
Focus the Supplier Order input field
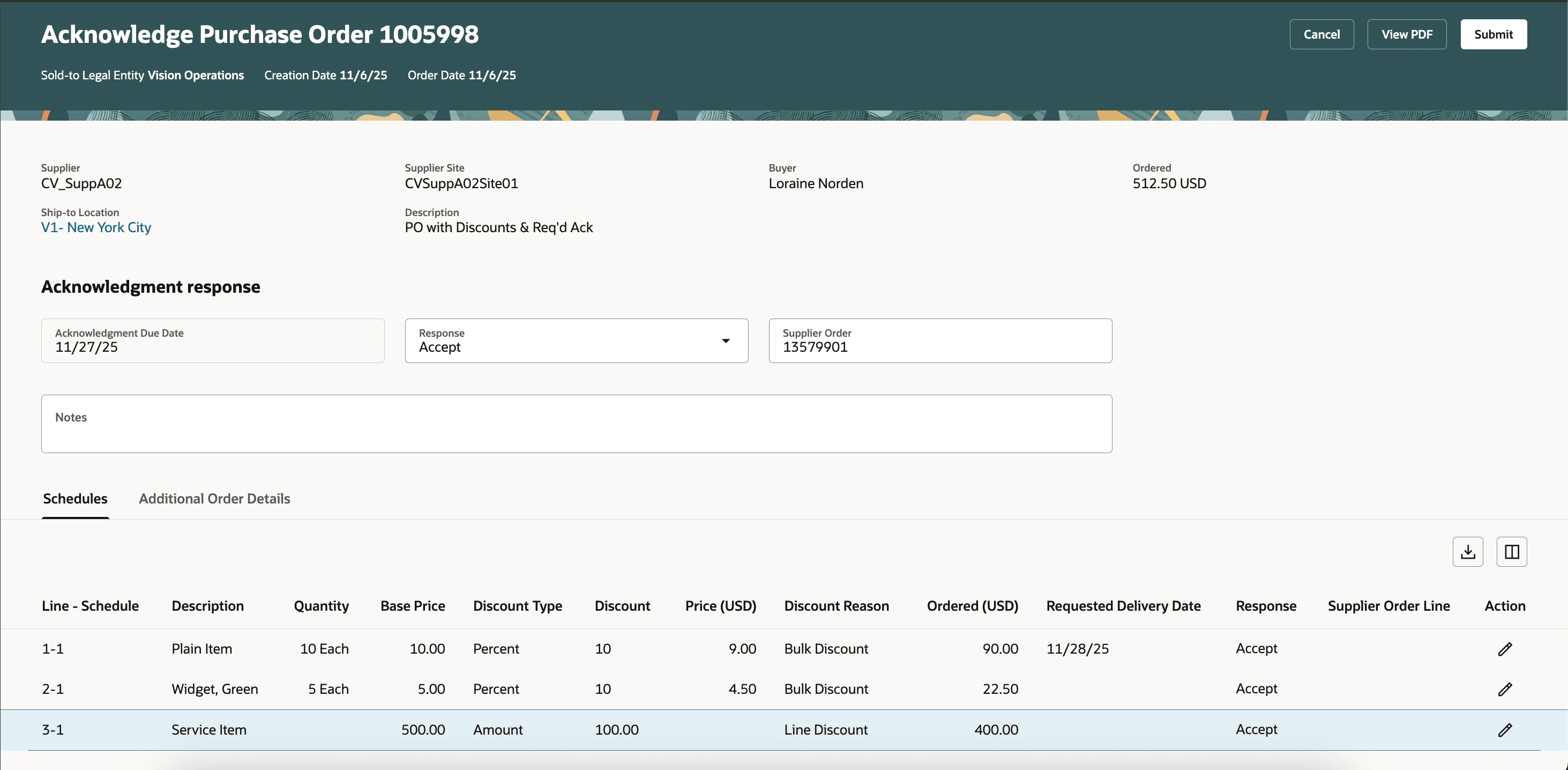pyautogui.click(x=940, y=346)
